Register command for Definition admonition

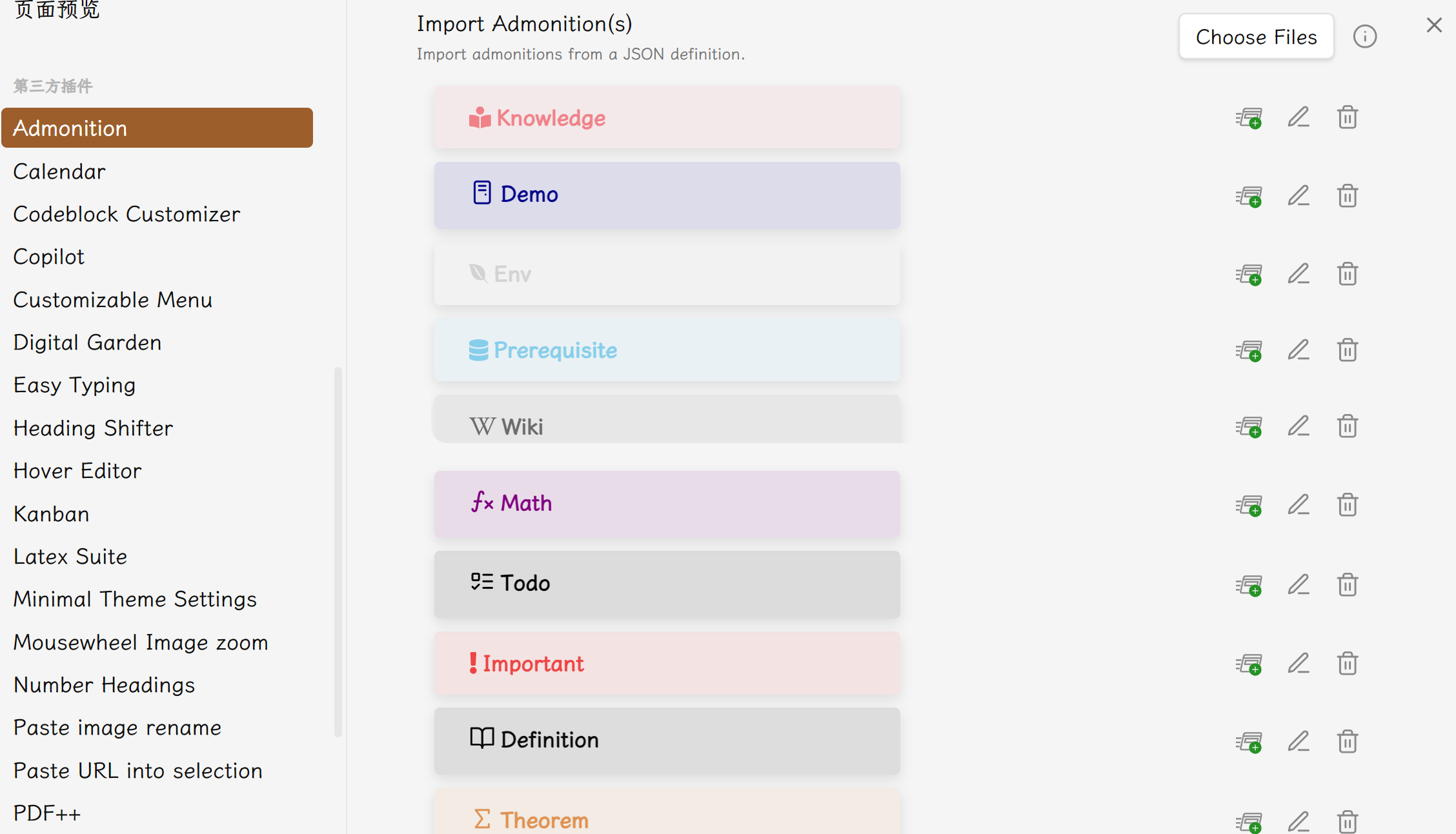[x=1249, y=742]
